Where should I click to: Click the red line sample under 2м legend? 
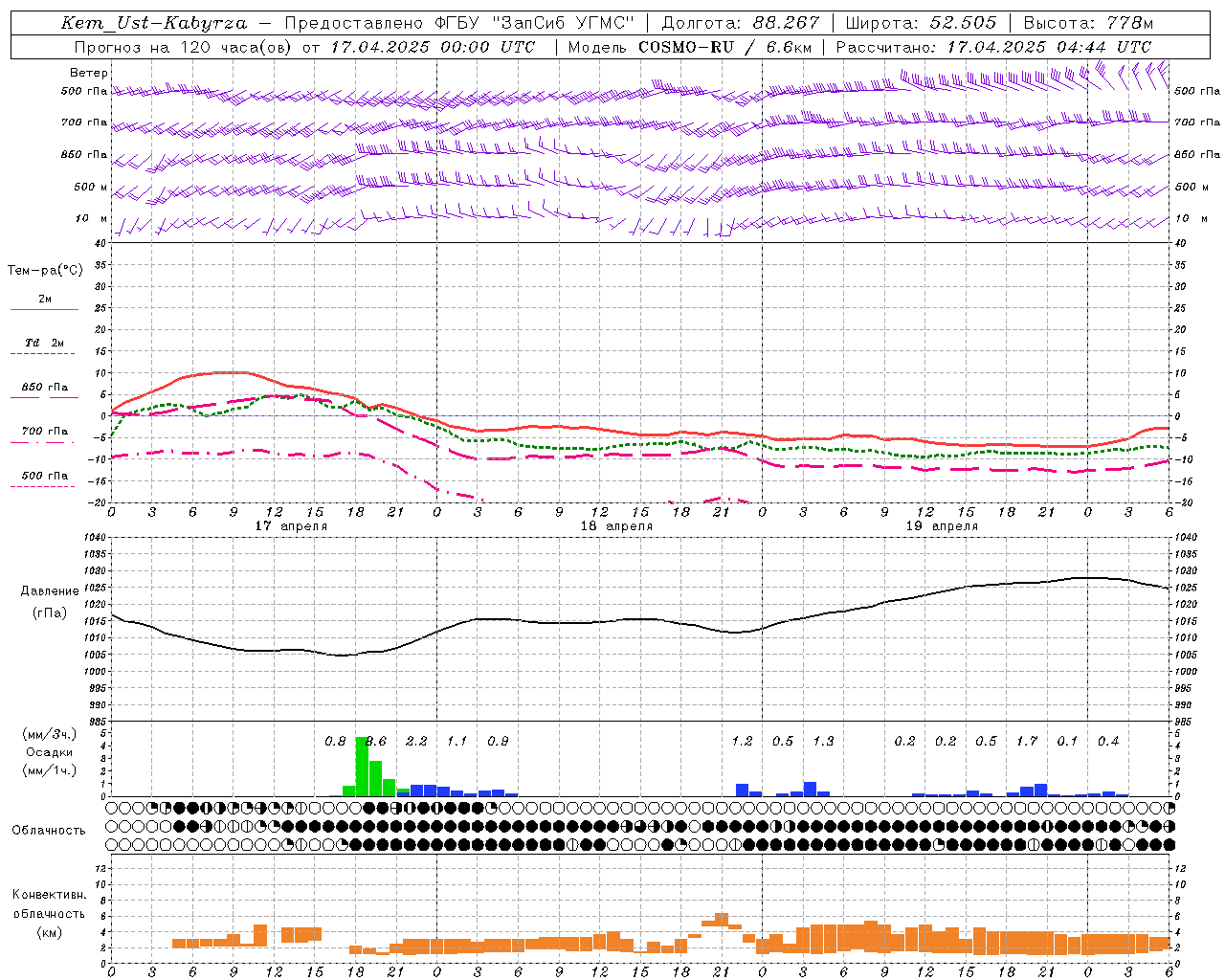[44, 309]
